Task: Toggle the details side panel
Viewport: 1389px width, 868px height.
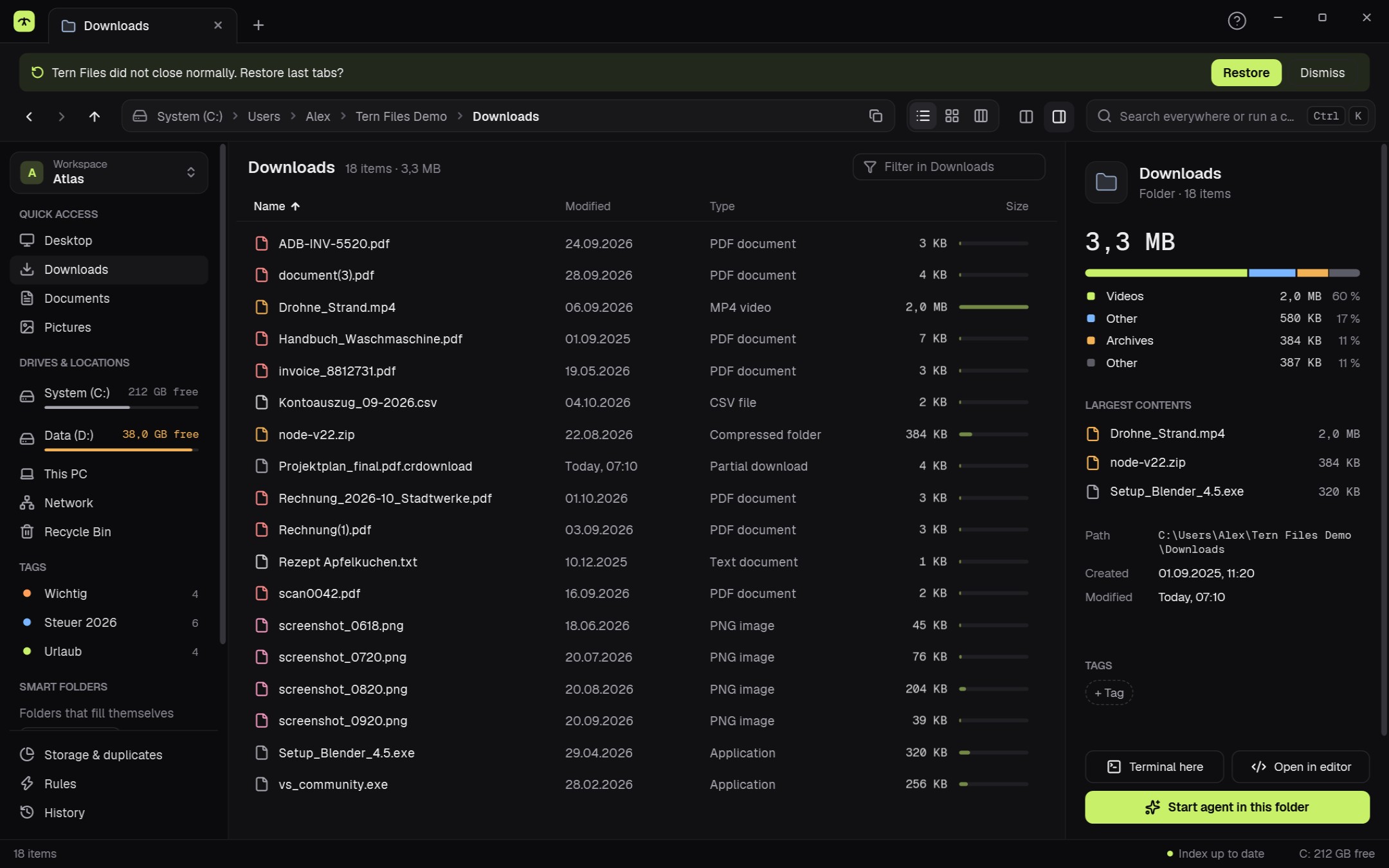Action: pyautogui.click(x=1058, y=116)
